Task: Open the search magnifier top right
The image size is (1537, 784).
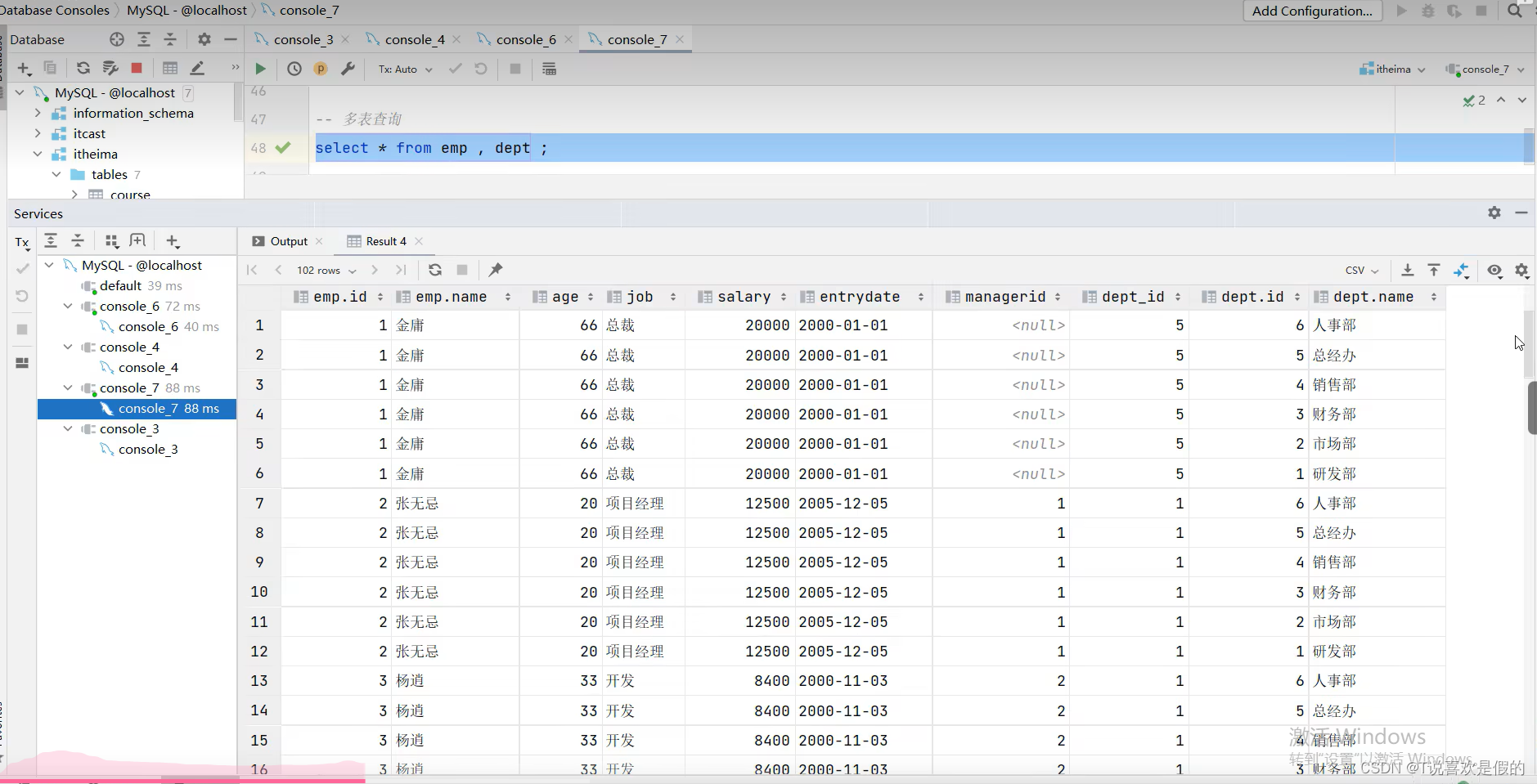Action: 1515,11
